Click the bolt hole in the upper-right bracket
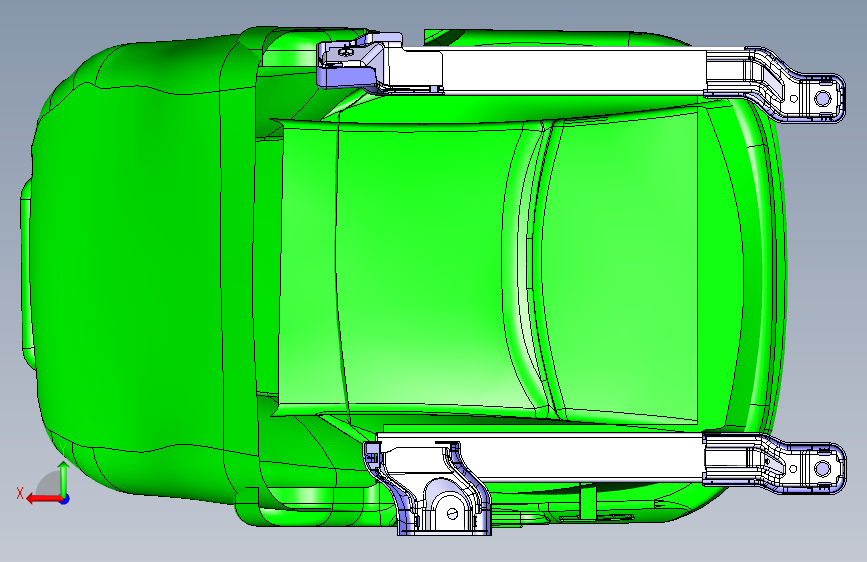Screen dimensions: 867x562 pyautogui.click(x=823, y=98)
